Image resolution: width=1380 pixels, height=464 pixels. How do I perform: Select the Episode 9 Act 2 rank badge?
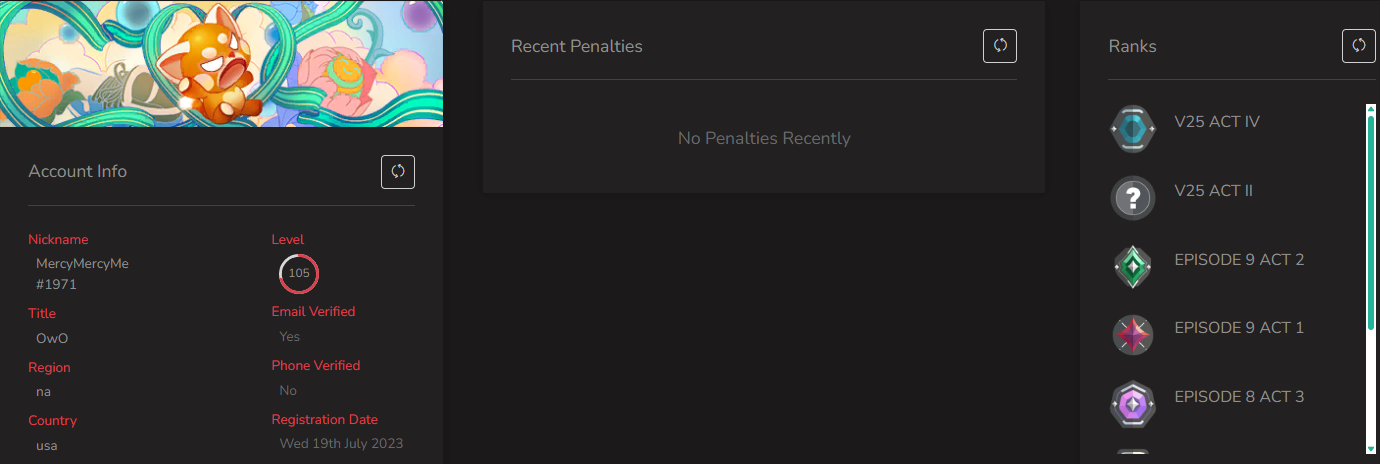coord(1133,267)
